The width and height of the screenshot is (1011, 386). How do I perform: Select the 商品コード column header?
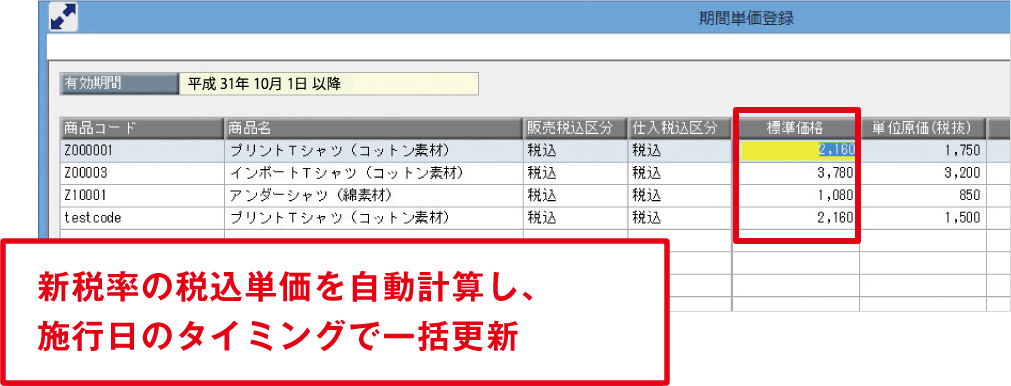point(142,128)
